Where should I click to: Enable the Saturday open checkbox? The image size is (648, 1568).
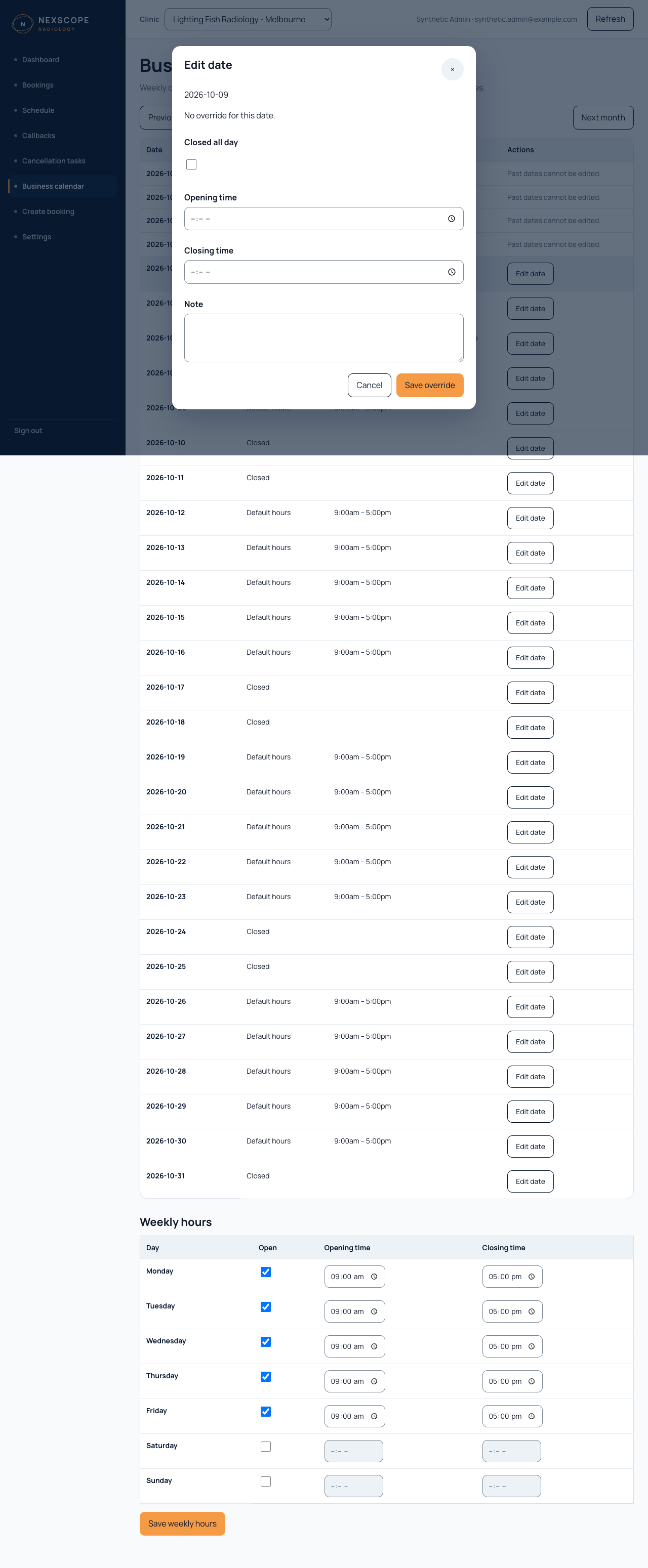click(266, 1446)
